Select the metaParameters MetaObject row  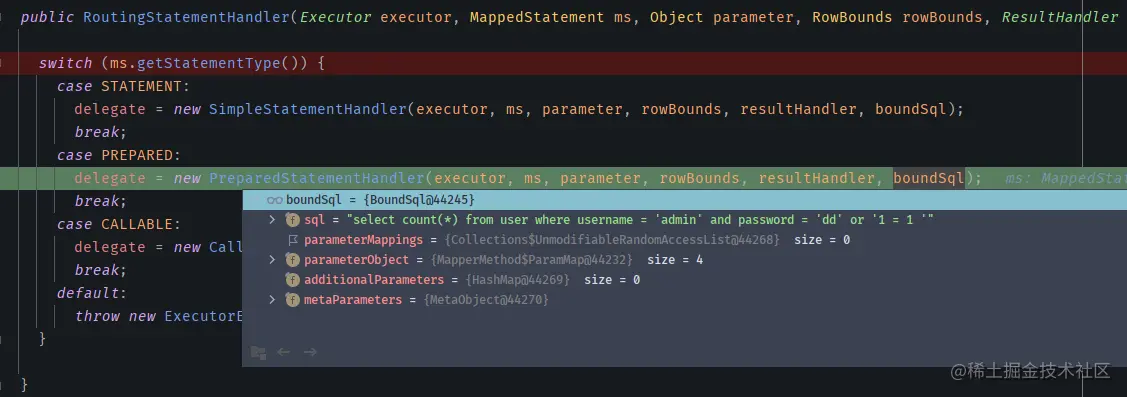coord(684,300)
